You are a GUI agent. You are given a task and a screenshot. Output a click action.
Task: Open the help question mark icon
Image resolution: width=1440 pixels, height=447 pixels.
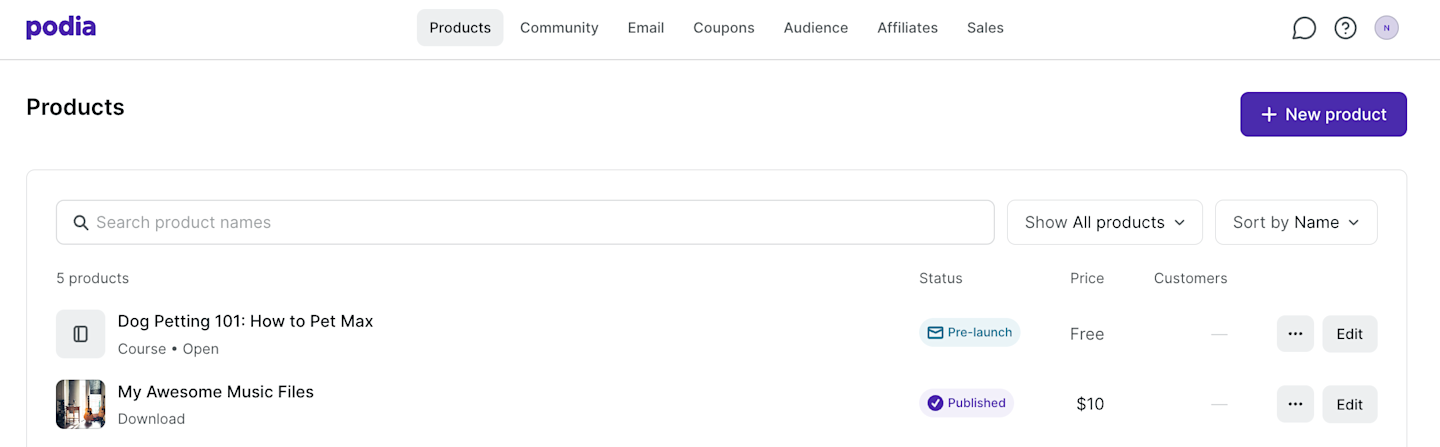(1346, 28)
